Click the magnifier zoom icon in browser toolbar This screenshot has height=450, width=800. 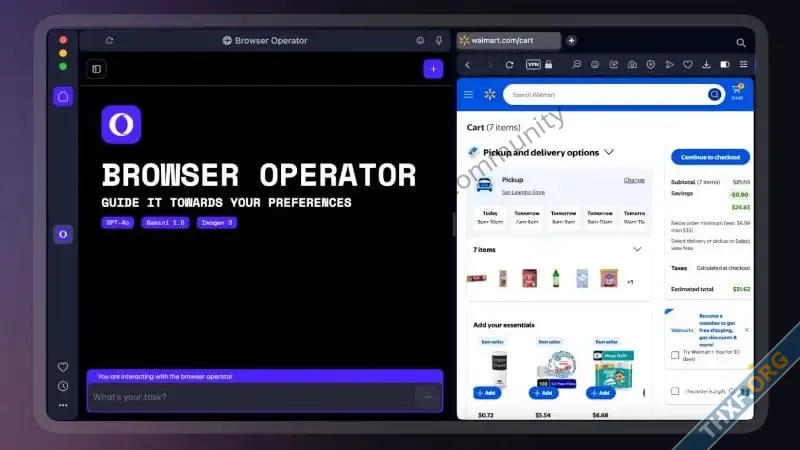pos(576,65)
